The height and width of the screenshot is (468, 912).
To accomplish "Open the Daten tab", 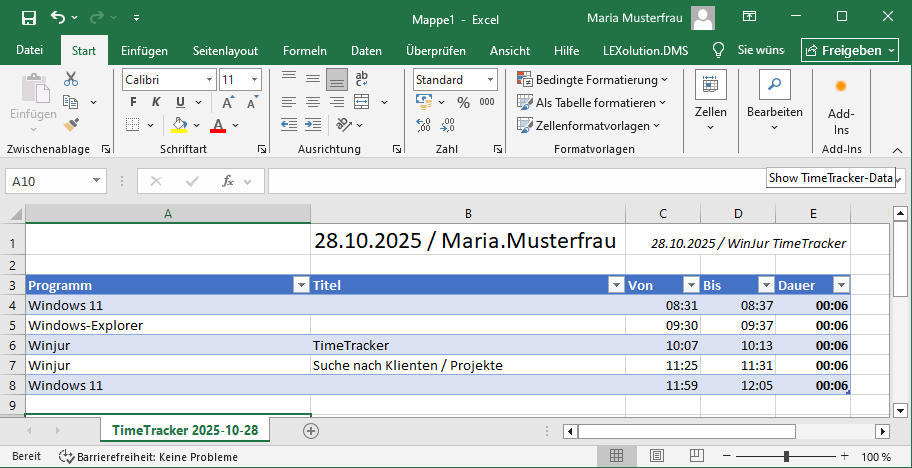I will 366,51.
